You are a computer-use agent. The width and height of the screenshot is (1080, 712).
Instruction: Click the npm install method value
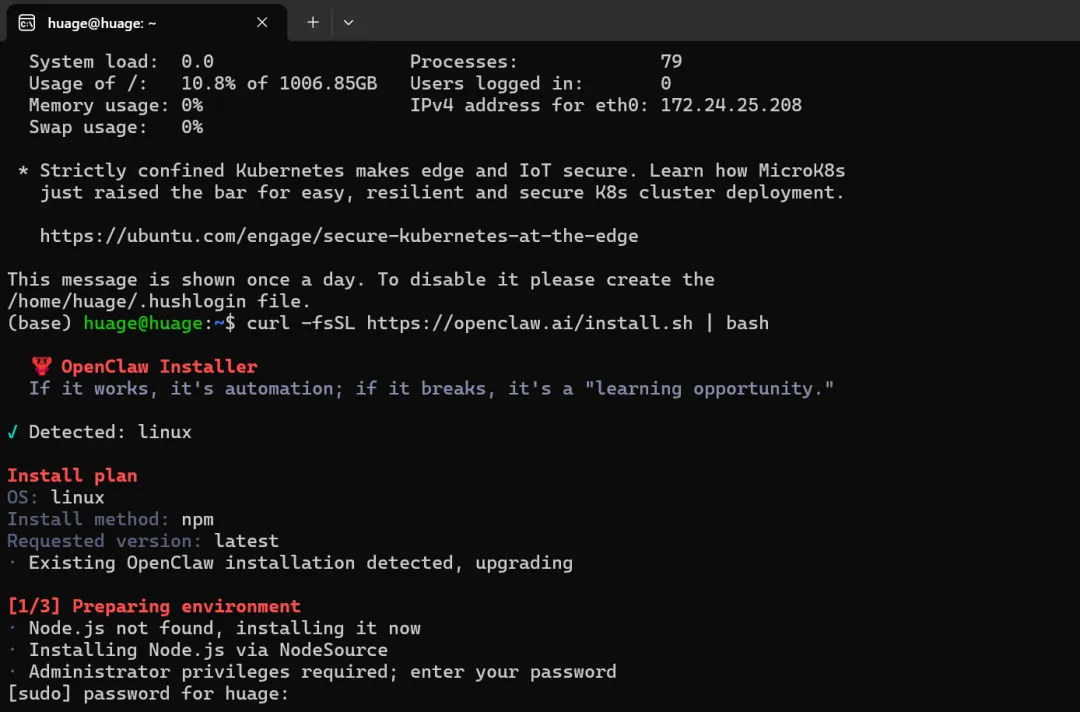pos(197,519)
